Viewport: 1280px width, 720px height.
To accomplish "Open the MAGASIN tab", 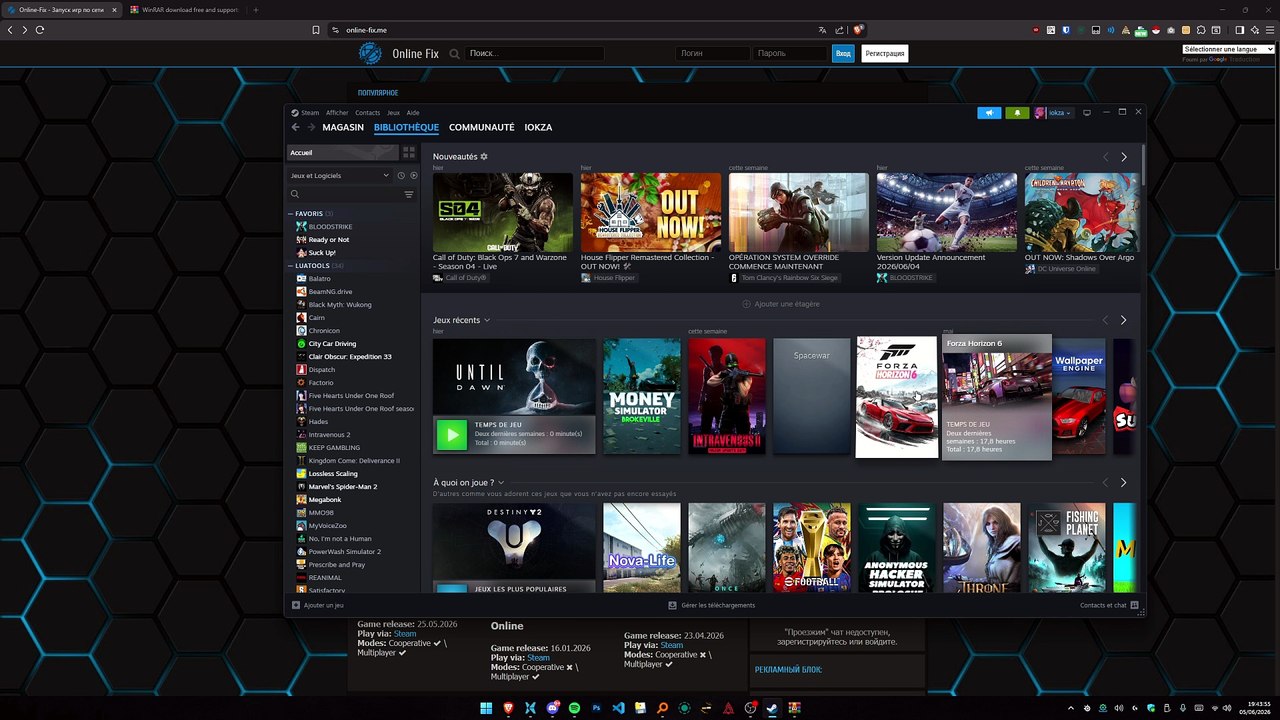I will tap(343, 127).
